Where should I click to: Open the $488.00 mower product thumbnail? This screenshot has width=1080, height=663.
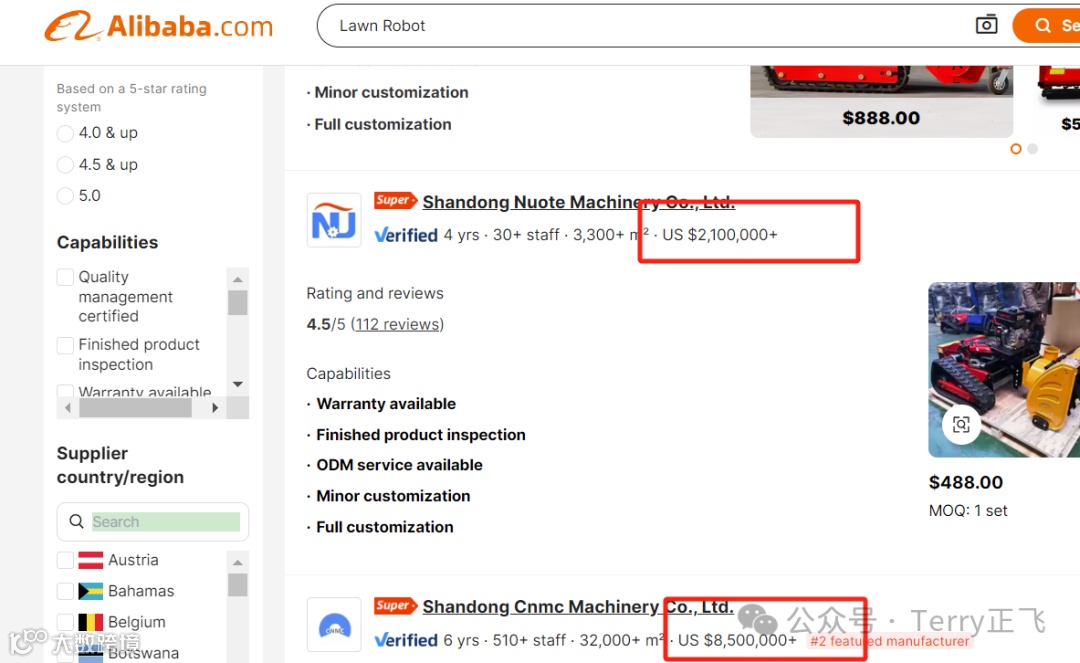(1004, 370)
